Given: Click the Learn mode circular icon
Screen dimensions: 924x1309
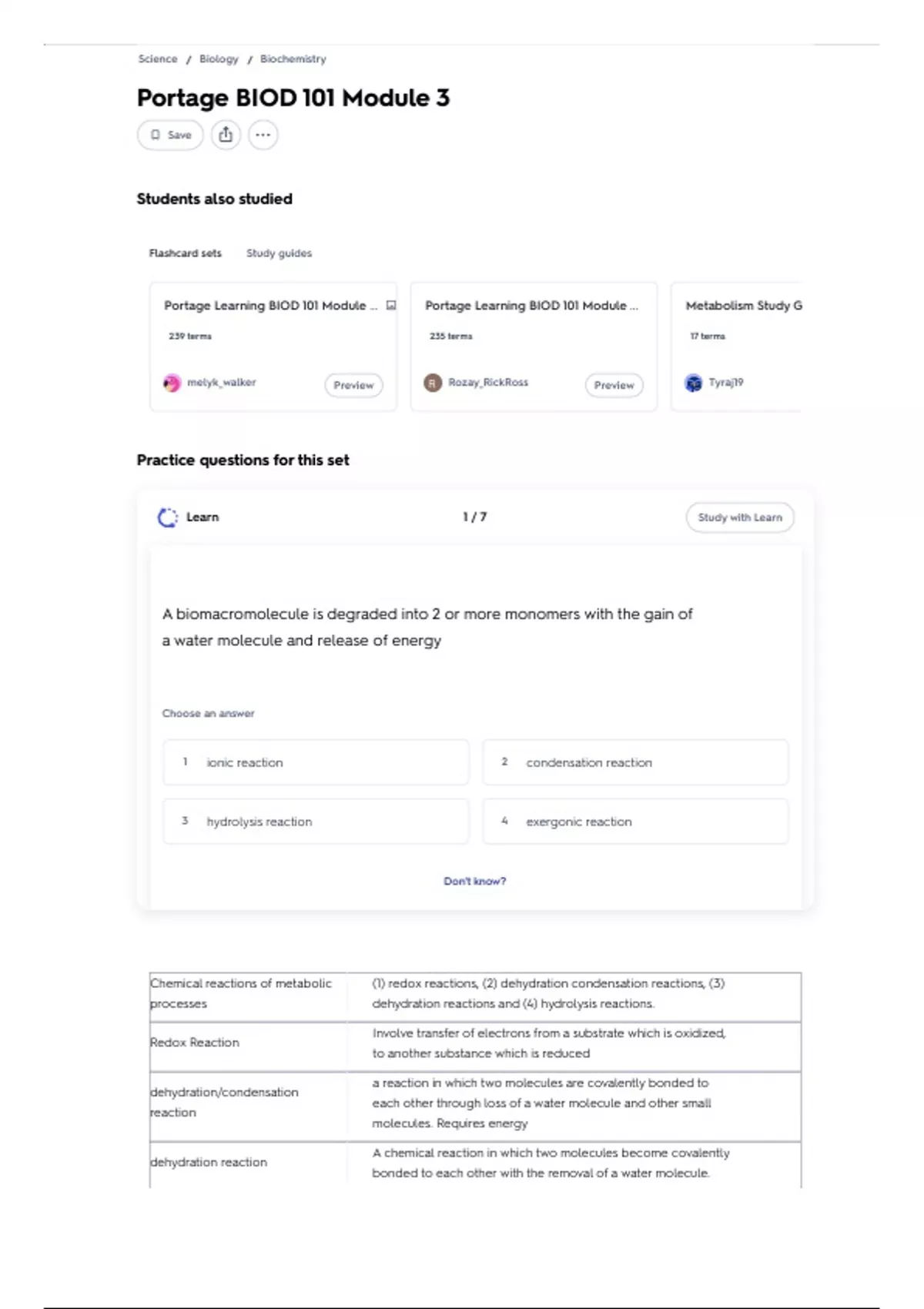Looking at the screenshot, I should point(168,517).
